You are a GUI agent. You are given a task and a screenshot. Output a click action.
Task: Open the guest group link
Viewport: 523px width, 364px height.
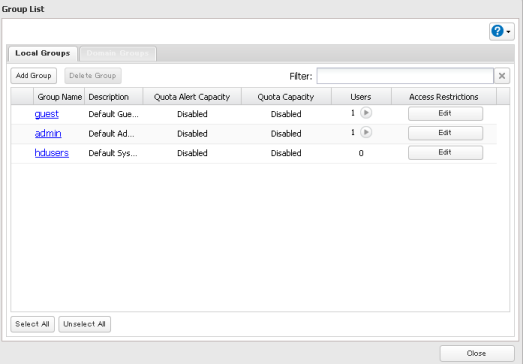click(x=47, y=114)
